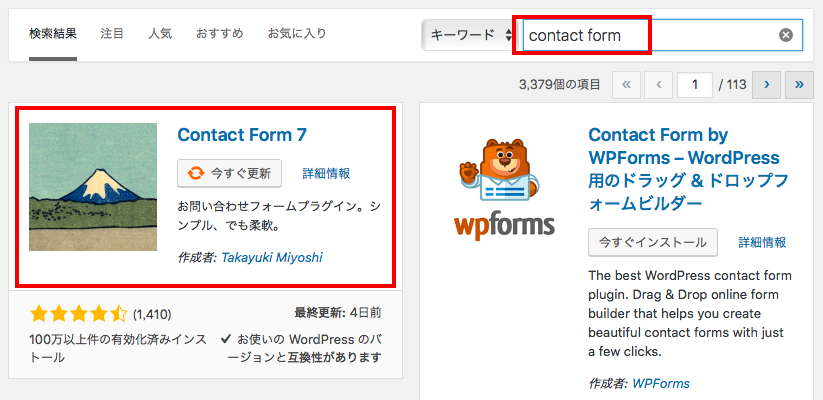This screenshot has height=400, width=823.
Task: Open the おすすめ tab
Action: coord(219,34)
